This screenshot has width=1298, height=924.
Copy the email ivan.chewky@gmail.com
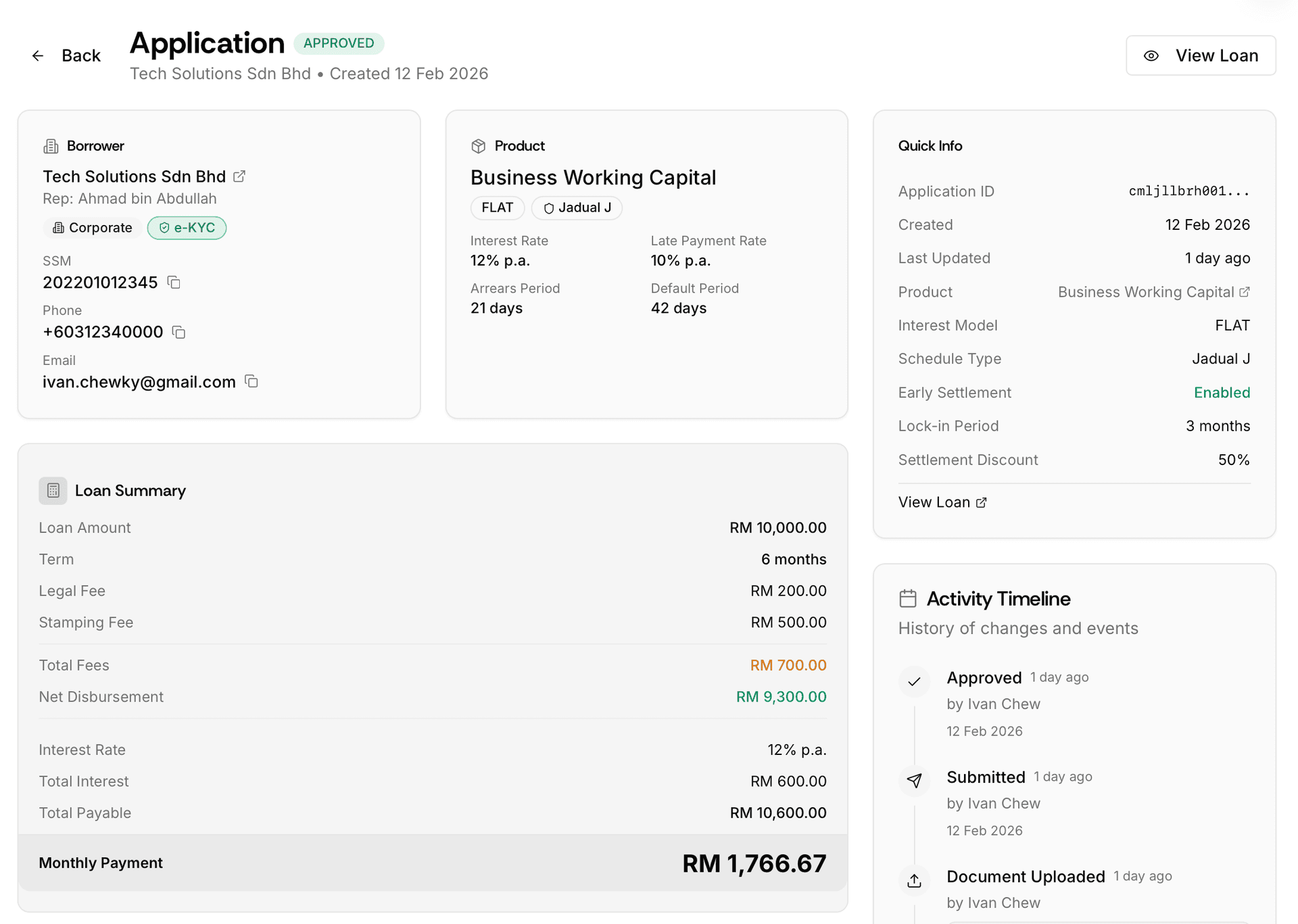251,381
